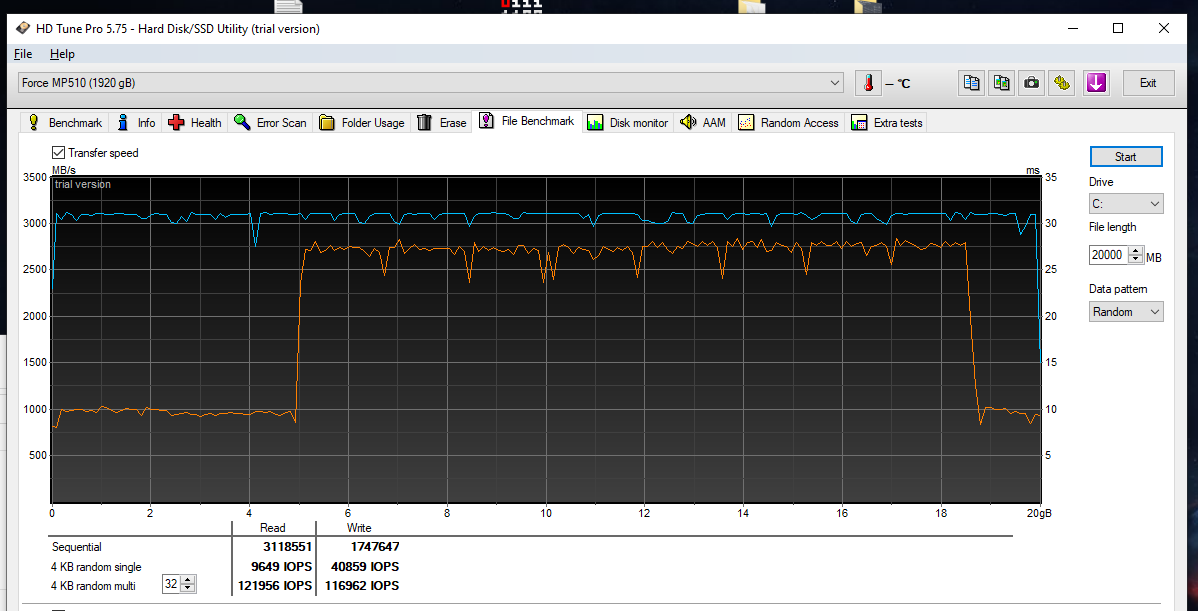Copy screenshot to clipboard icon
Image resolution: width=1198 pixels, height=611 pixels.
1002,83
